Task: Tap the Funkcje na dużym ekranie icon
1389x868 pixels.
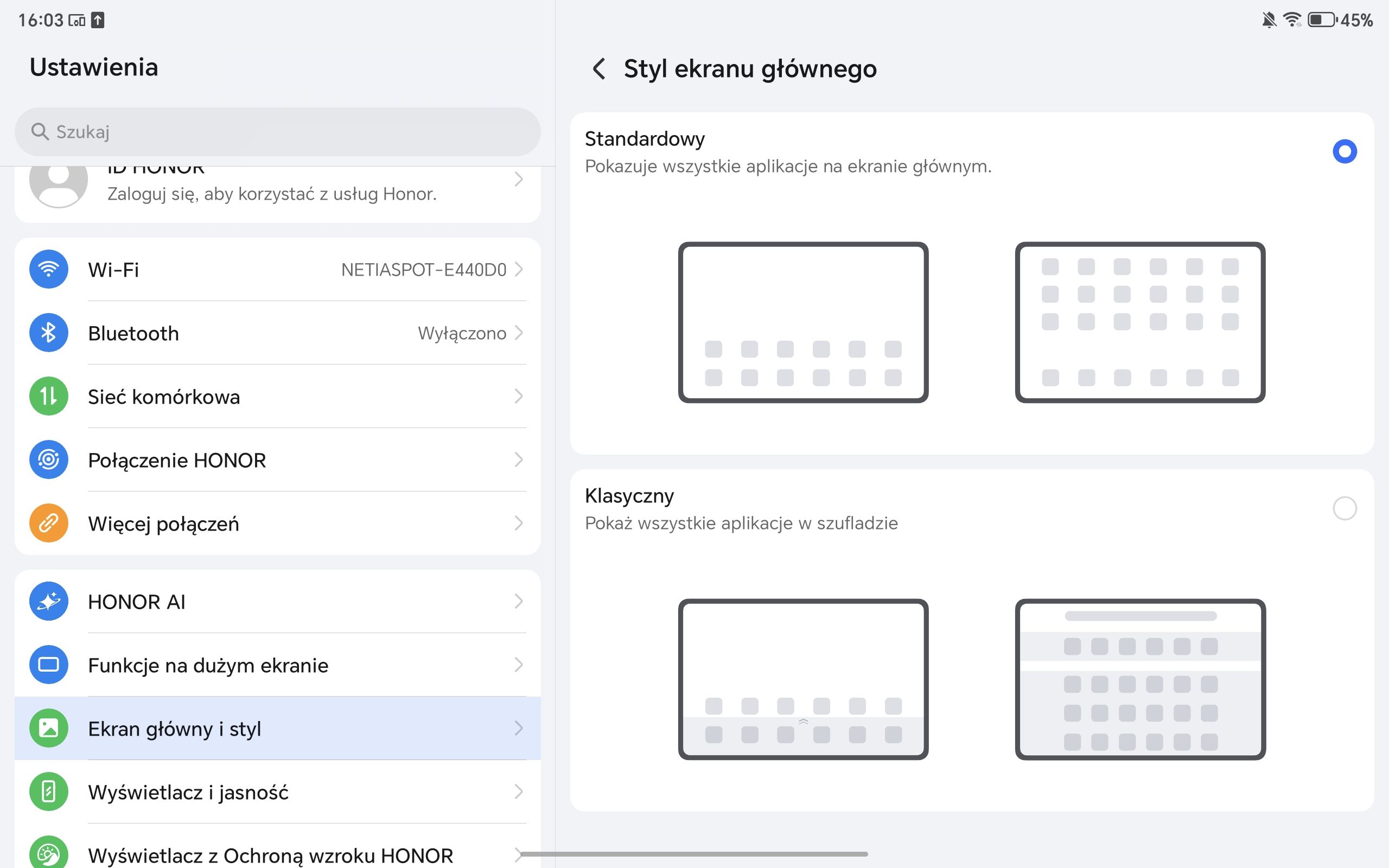Action: (49, 665)
